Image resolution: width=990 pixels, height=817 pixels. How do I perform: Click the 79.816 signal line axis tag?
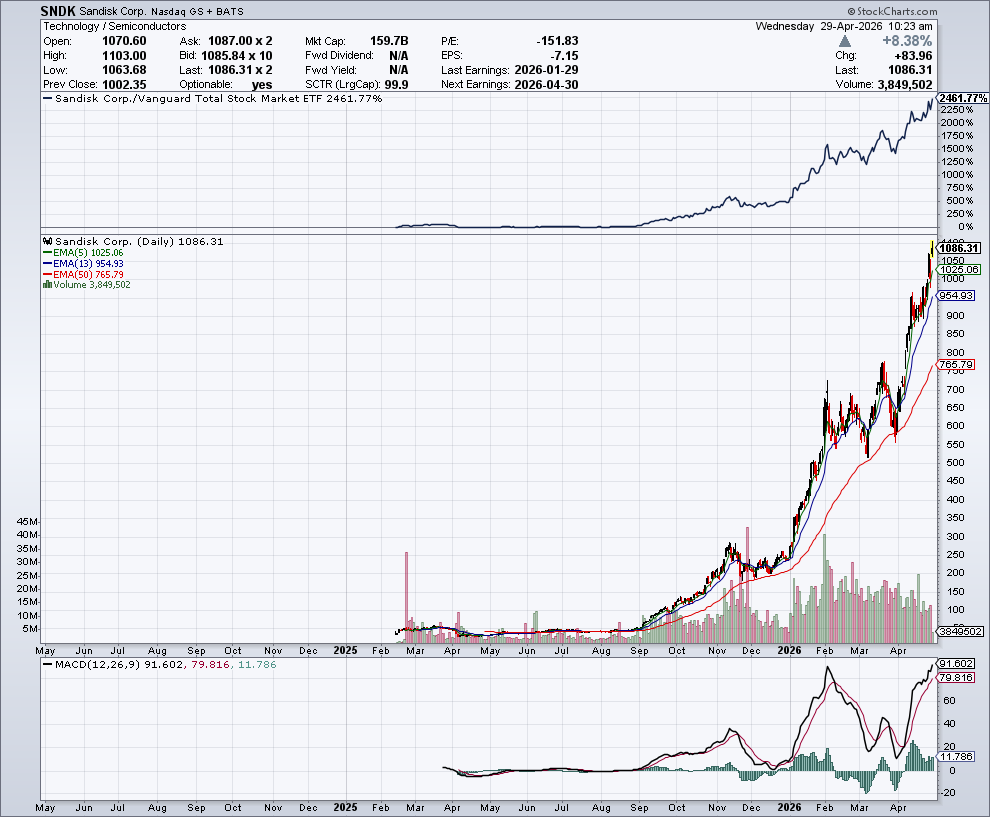957,677
